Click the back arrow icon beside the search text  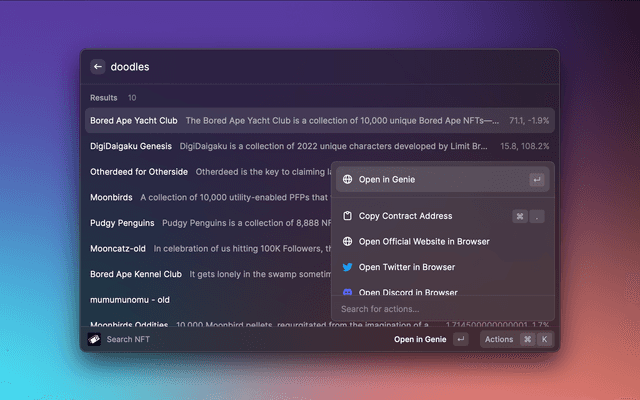[x=98, y=67]
